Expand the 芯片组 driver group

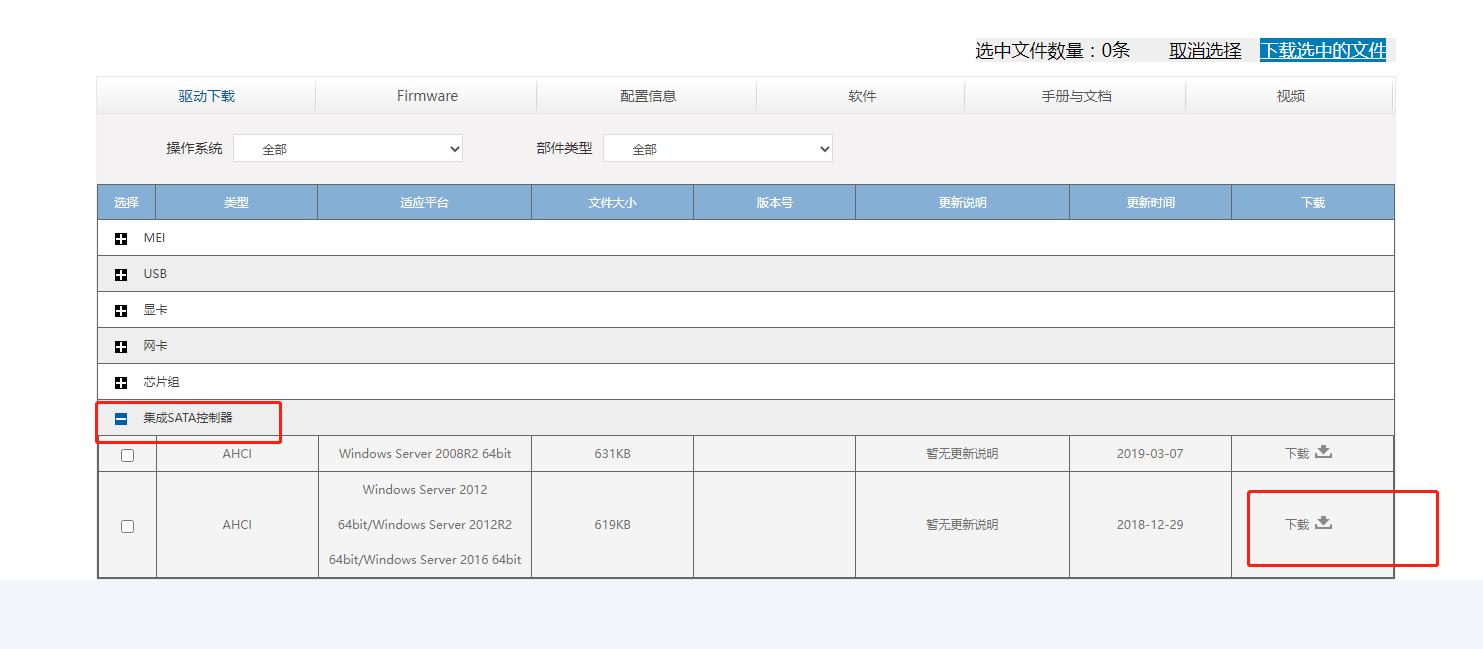coord(121,383)
